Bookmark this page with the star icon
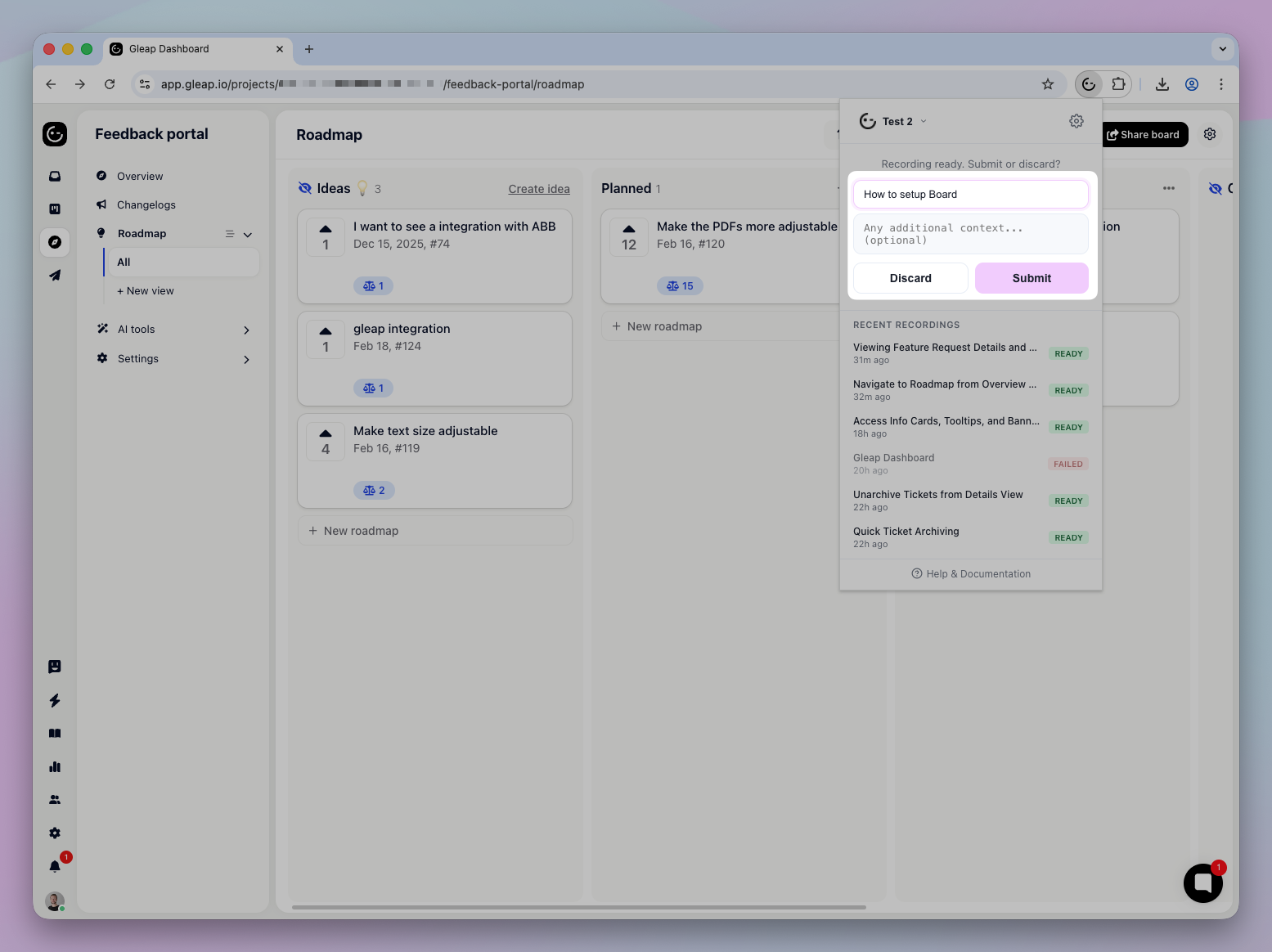The image size is (1272, 952). (x=1048, y=84)
